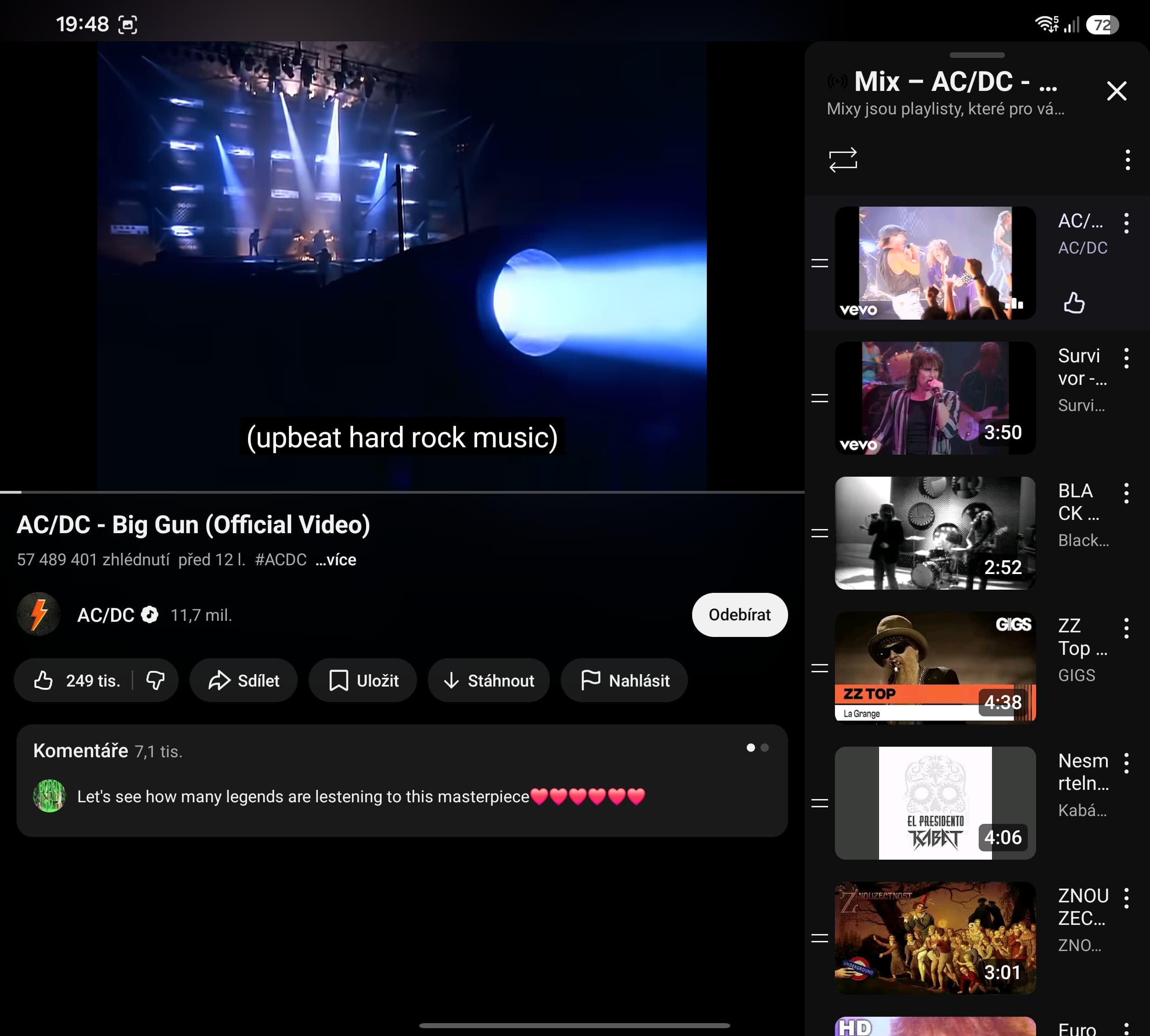Image resolution: width=1150 pixels, height=1036 pixels.
Task: Grab the reorder handle of ZZ Top item
Action: coord(819,668)
